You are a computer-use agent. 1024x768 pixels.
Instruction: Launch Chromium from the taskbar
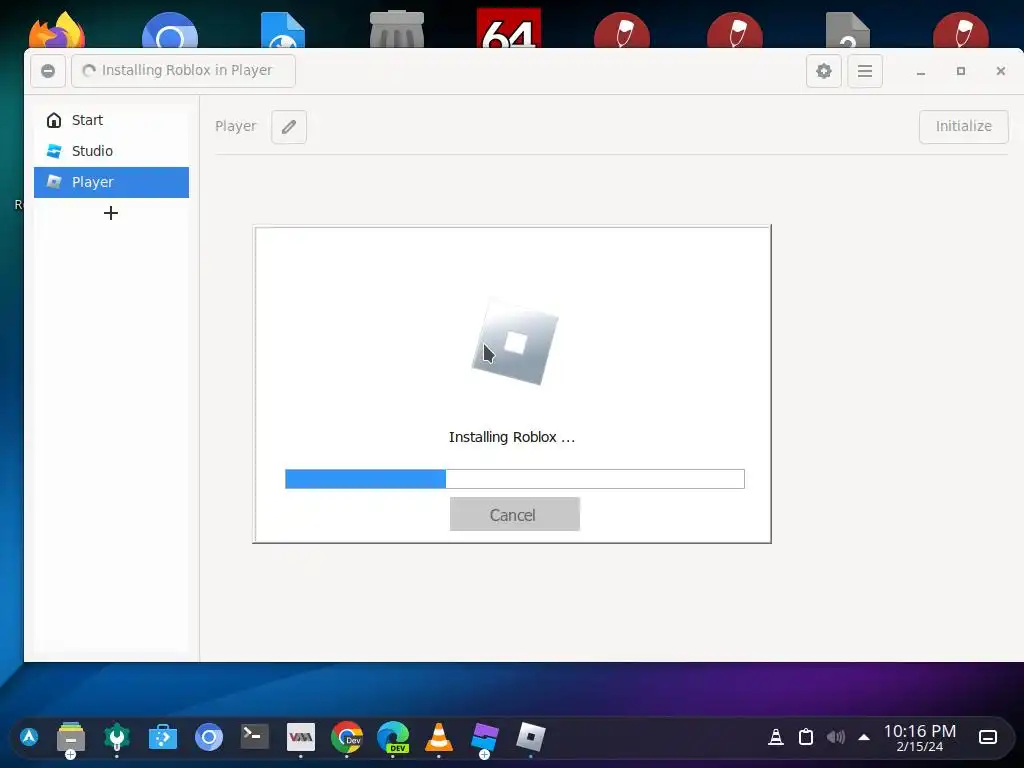[209, 738]
